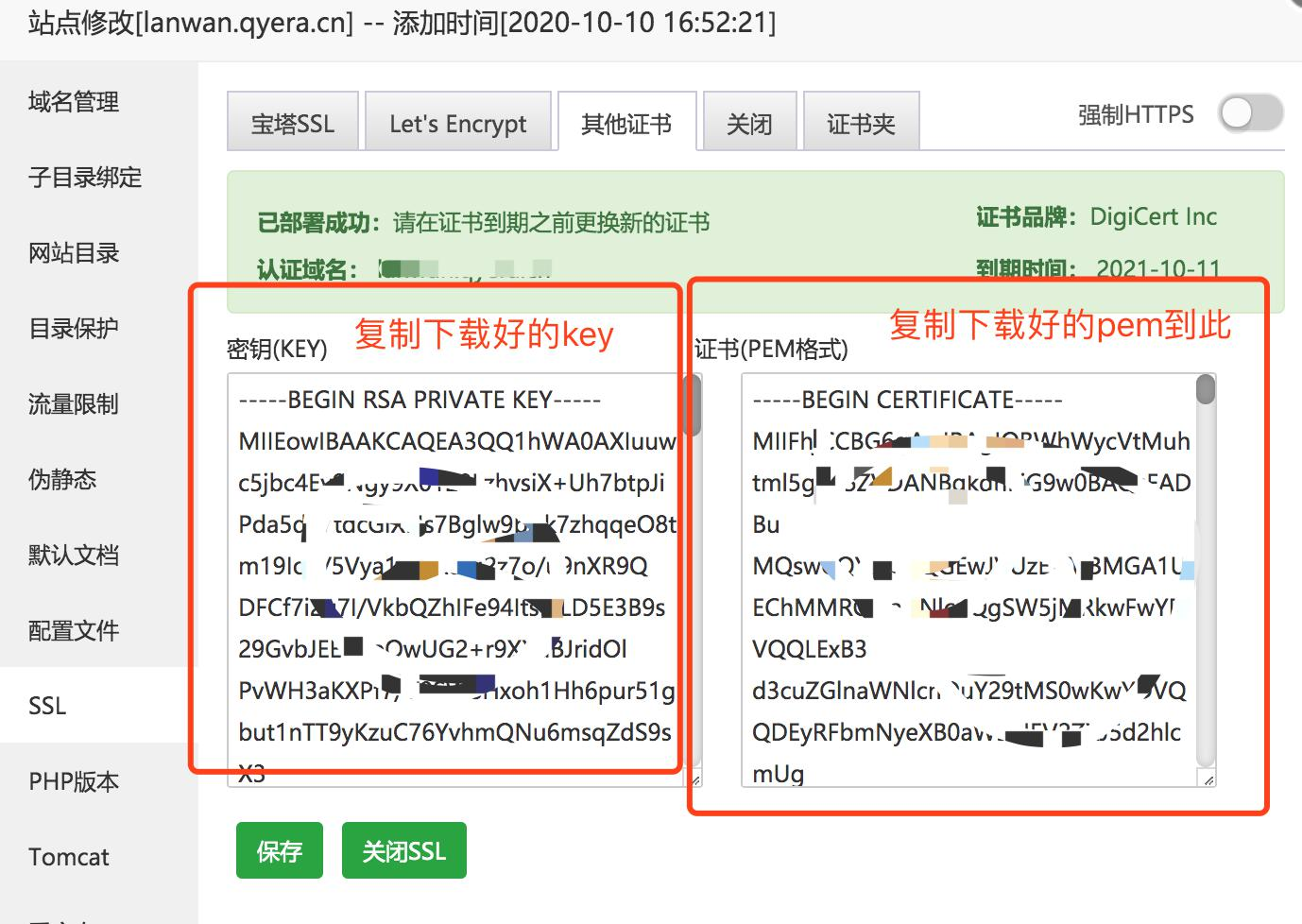Open the 宝塔SSL tab
The height and width of the screenshot is (924, 1302).
pos(293,121)
